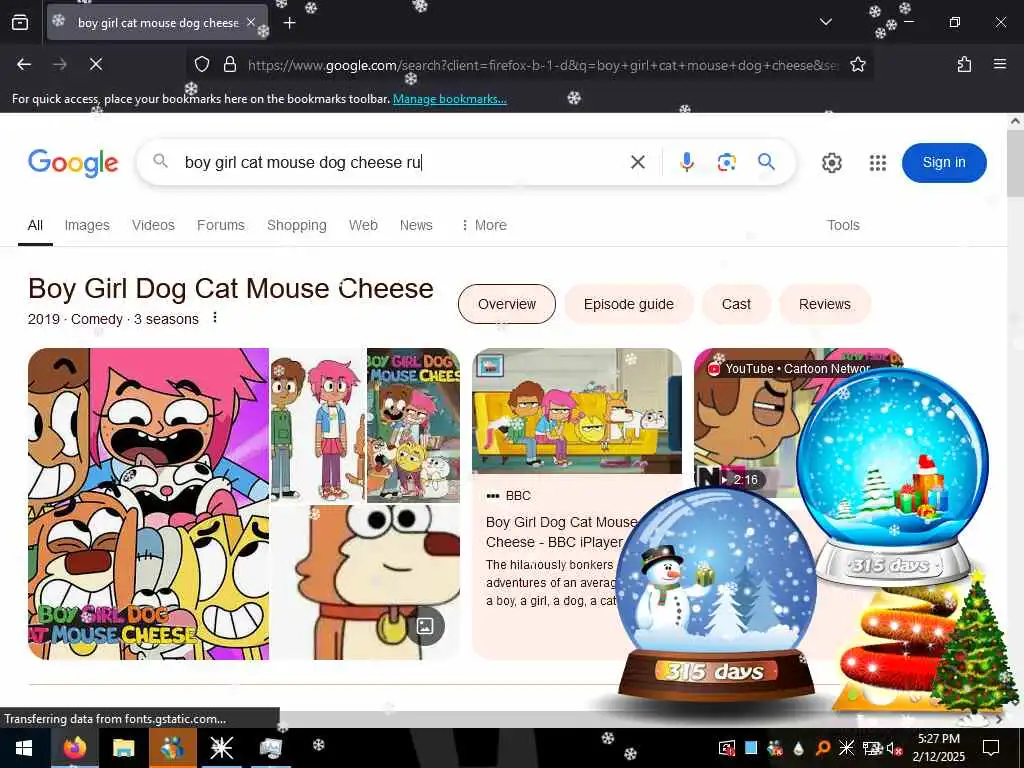The width and height of the screenshot is (1024, 768).
Task: Switch to the Shopping tab
Action: point(296,225)
